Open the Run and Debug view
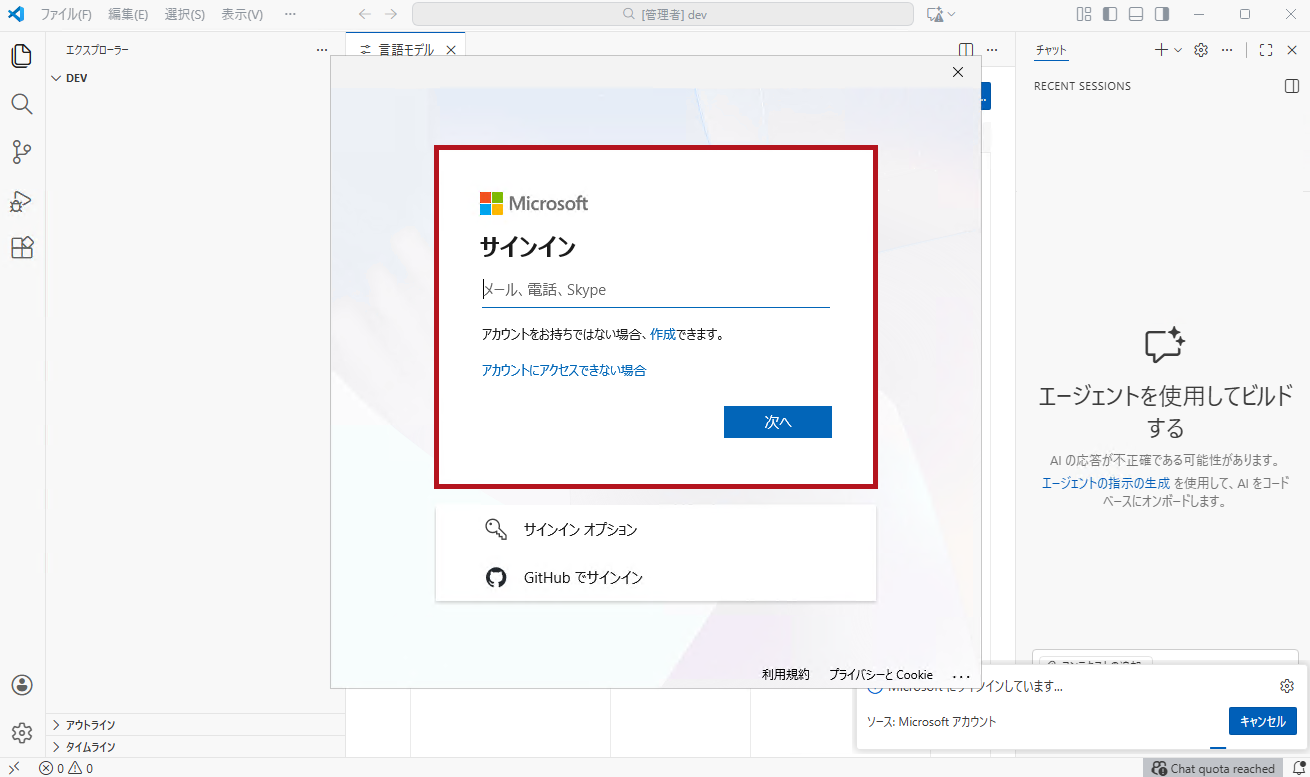Image resolution: width=1310 pixels, height=777 pixels. (21, 202)
